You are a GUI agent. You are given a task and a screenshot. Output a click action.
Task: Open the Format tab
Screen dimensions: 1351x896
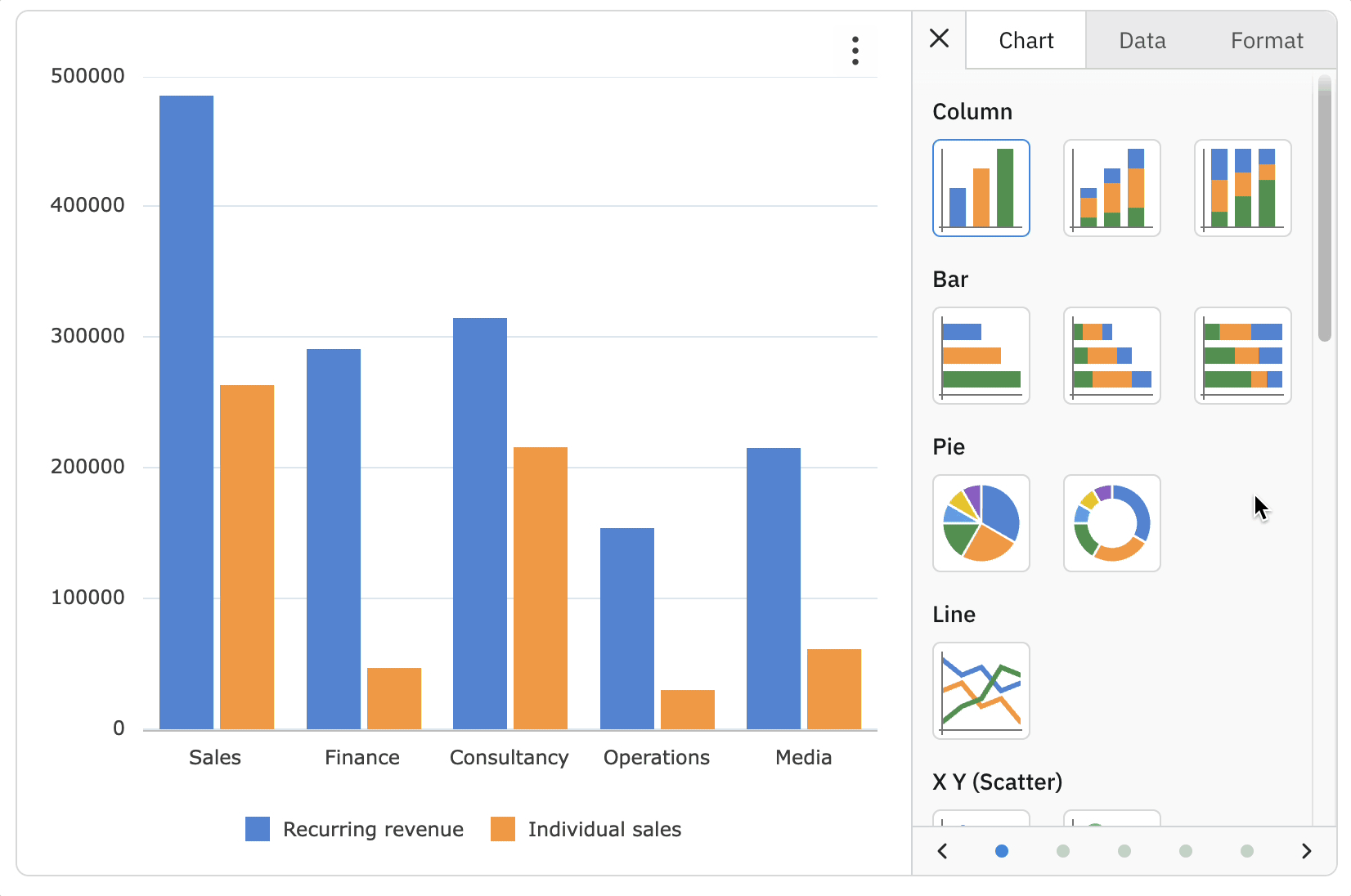click(1266, 39)
